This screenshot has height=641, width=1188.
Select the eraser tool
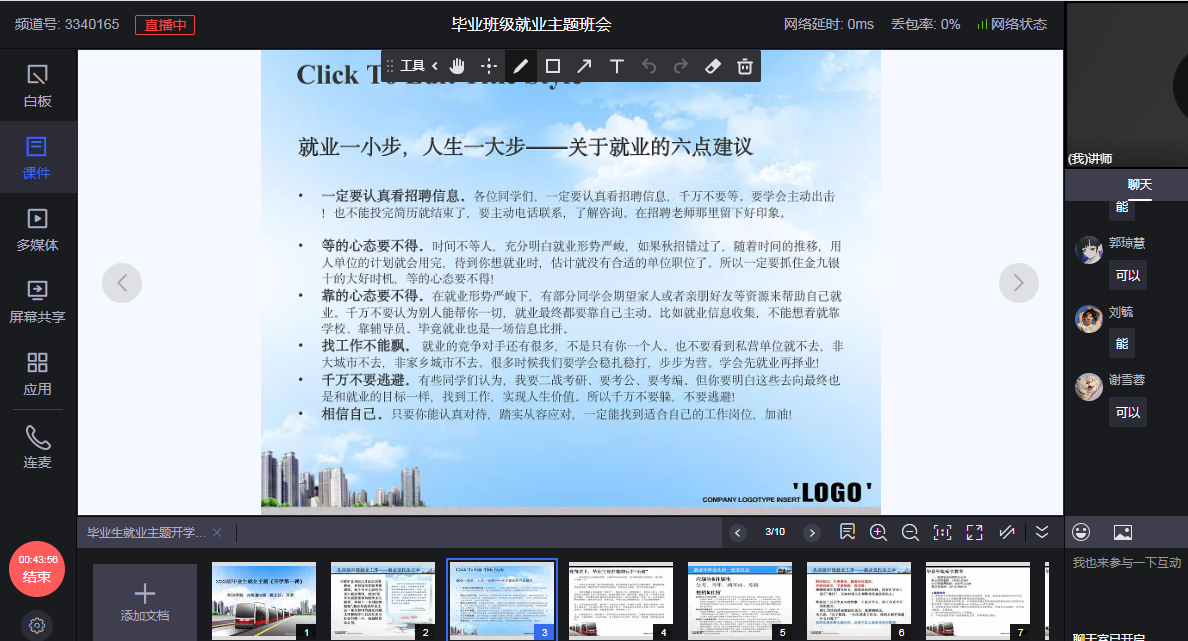712,66
